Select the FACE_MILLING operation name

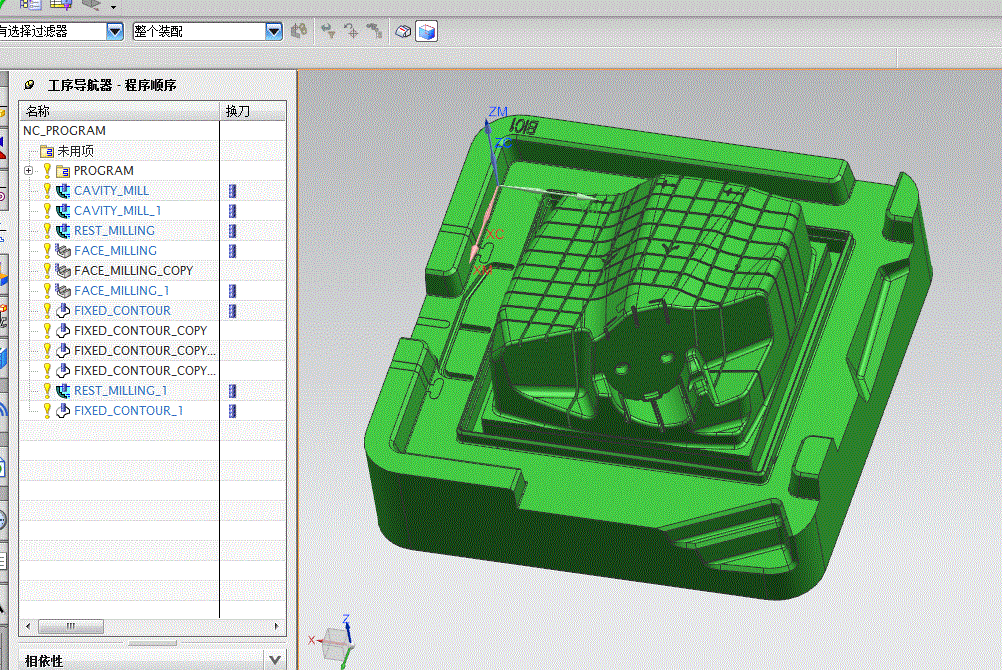pyautogui.click(x=115, y=251)
